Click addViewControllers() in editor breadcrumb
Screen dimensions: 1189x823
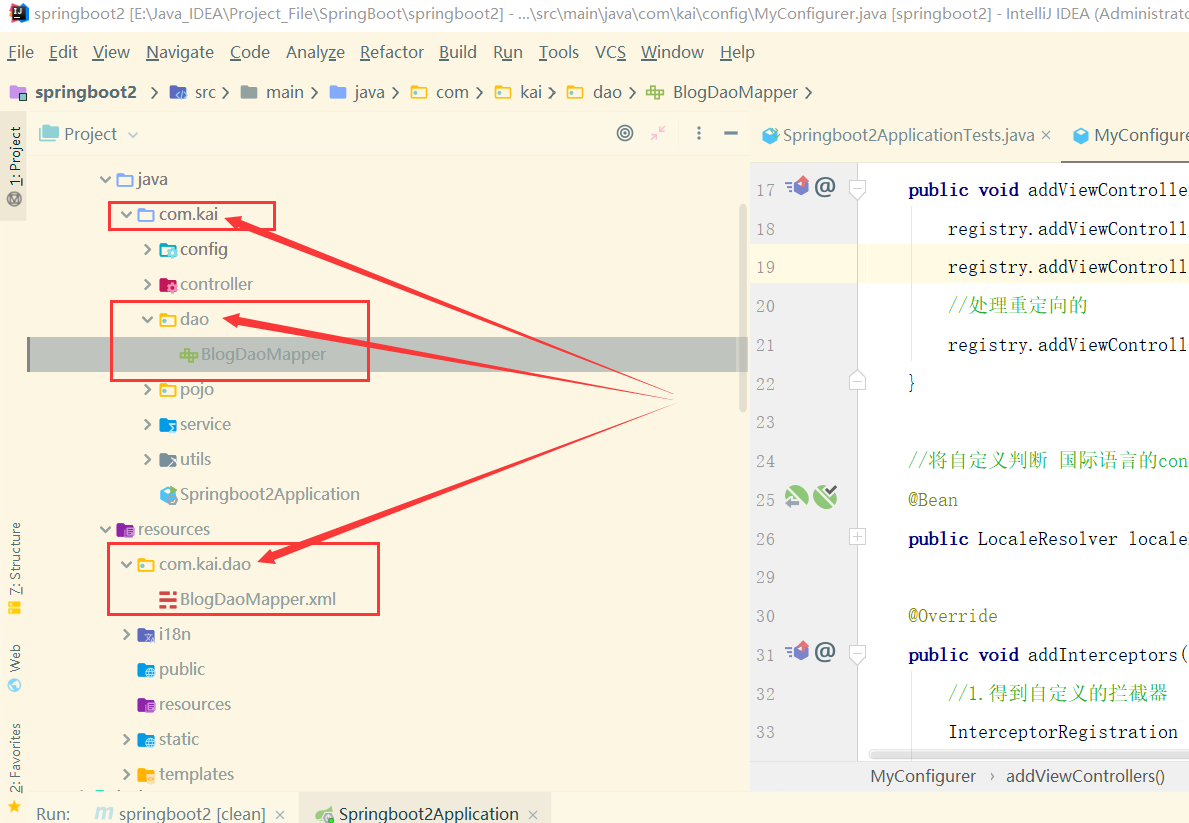[1085, 776]
